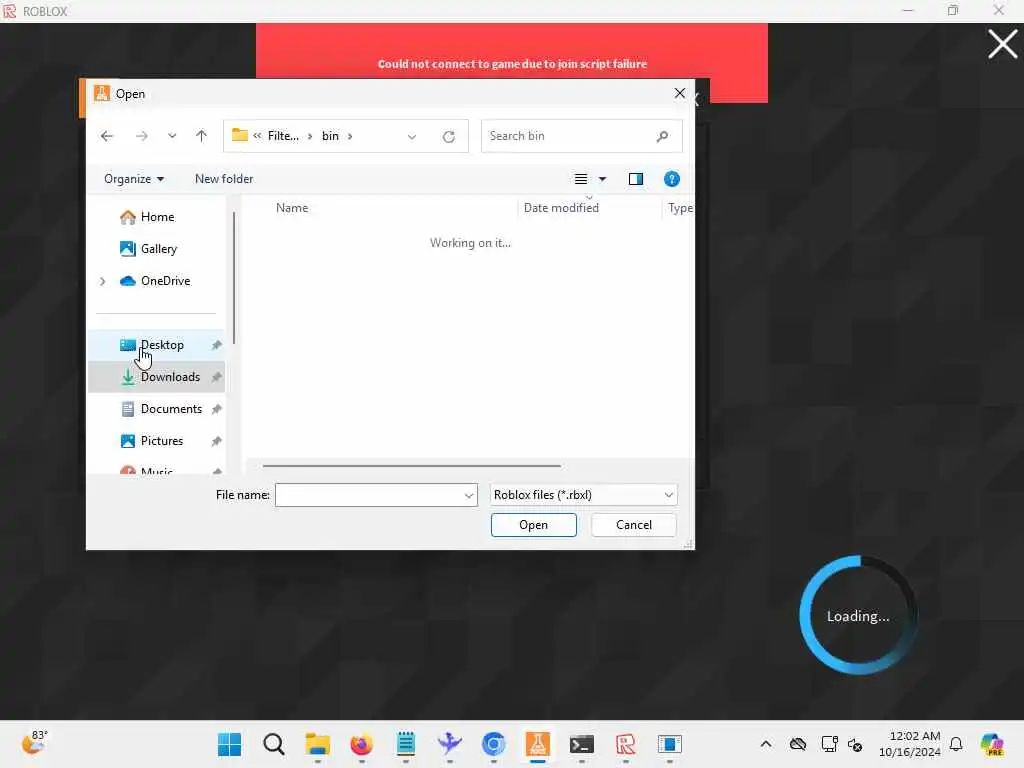Go forward with the dialog's forward arrow
This screenshot has height=768, width=1024.
pos(141,136)
